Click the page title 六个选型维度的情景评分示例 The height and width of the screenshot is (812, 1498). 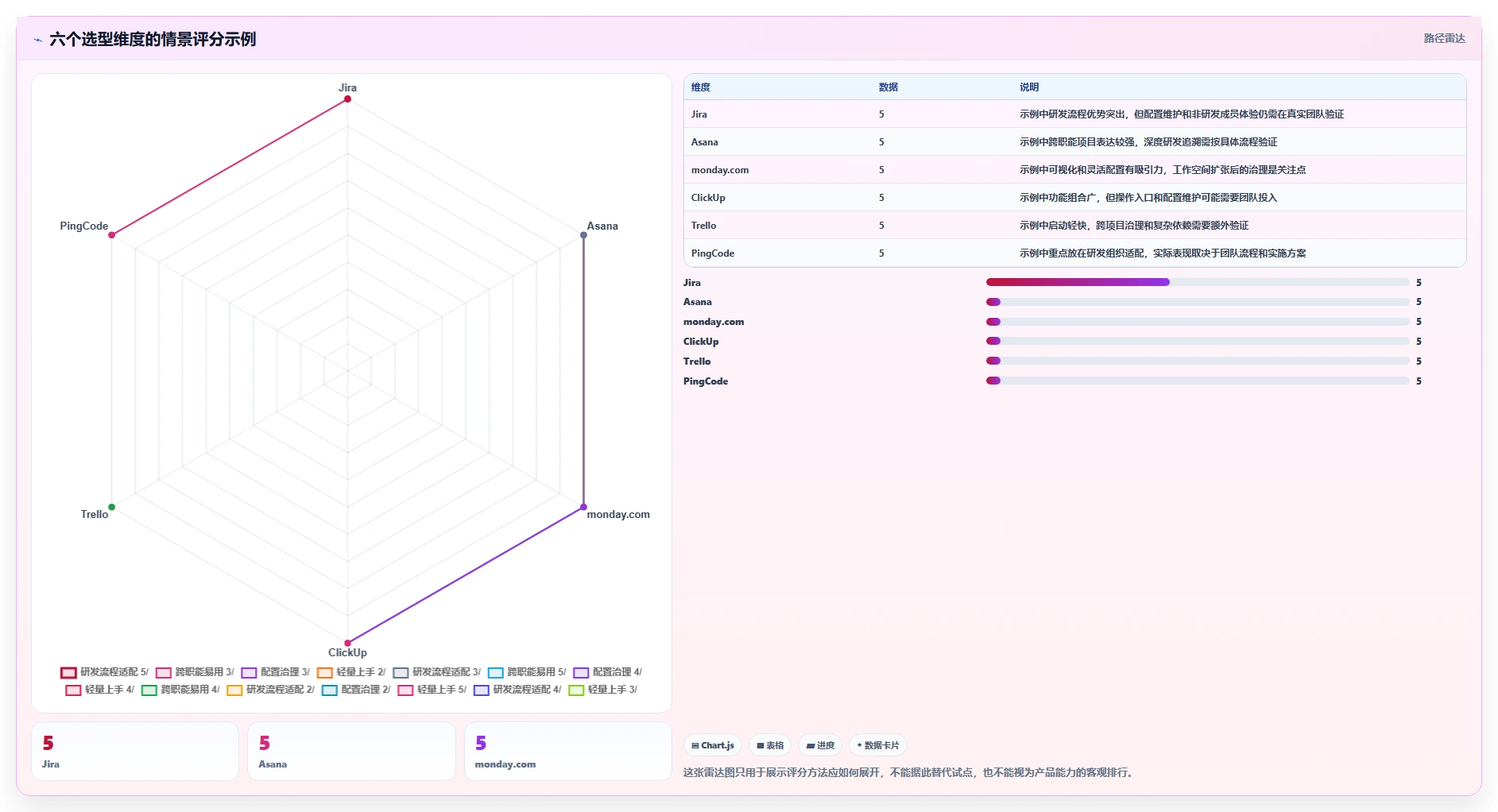153,39
